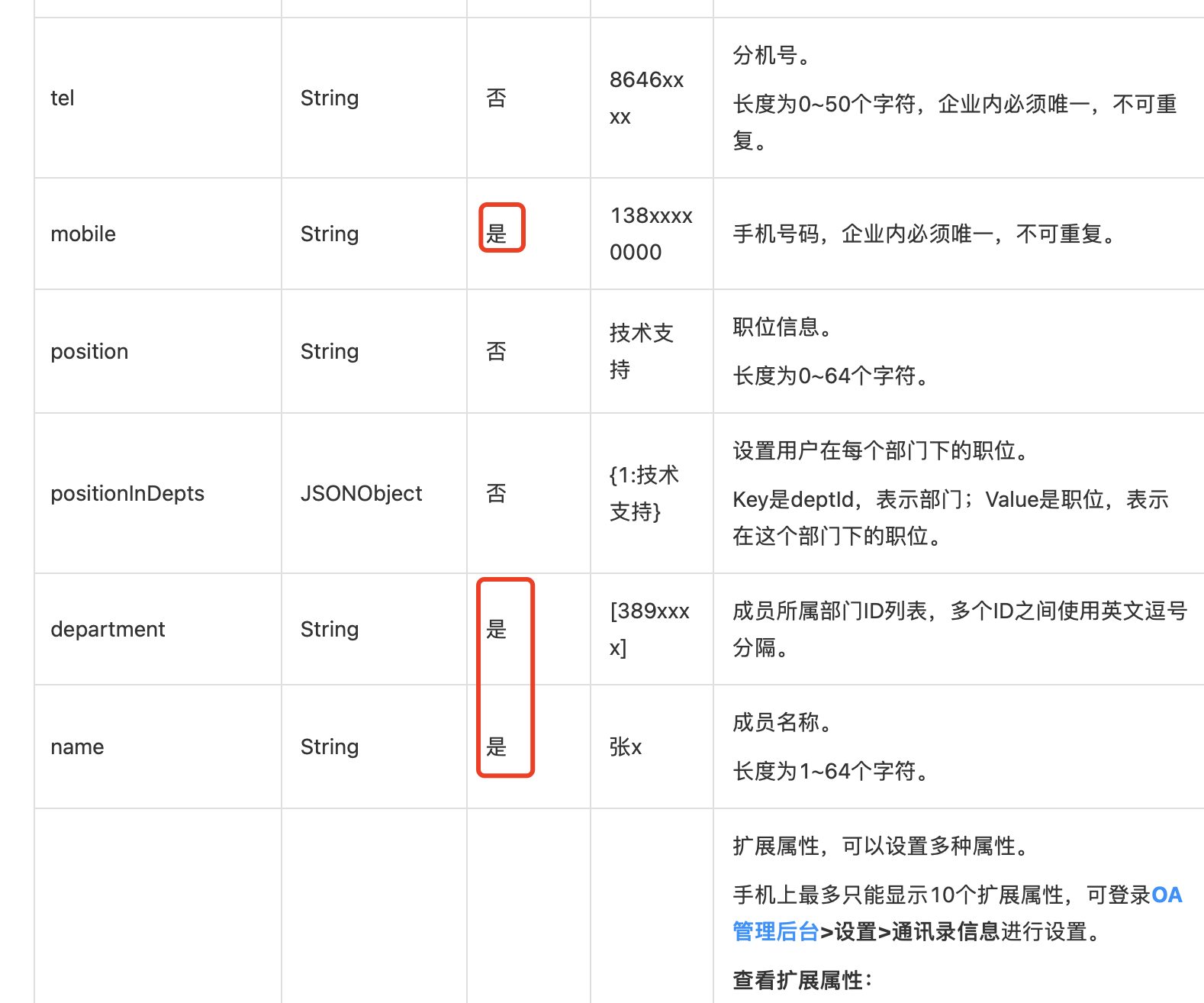Screen dimensions: 1204x1003
Task: Click the text Key是deptId，表示部门
Action: click(847, 500)
